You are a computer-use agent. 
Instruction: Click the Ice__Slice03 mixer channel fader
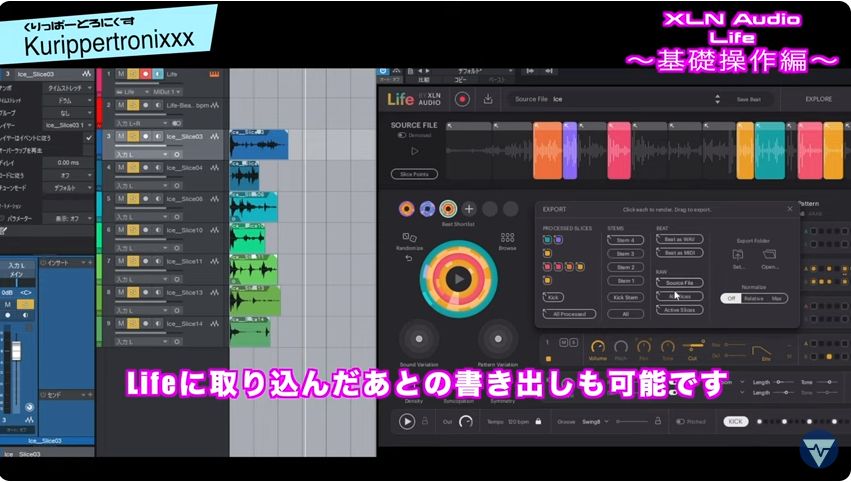coord(16,351)
